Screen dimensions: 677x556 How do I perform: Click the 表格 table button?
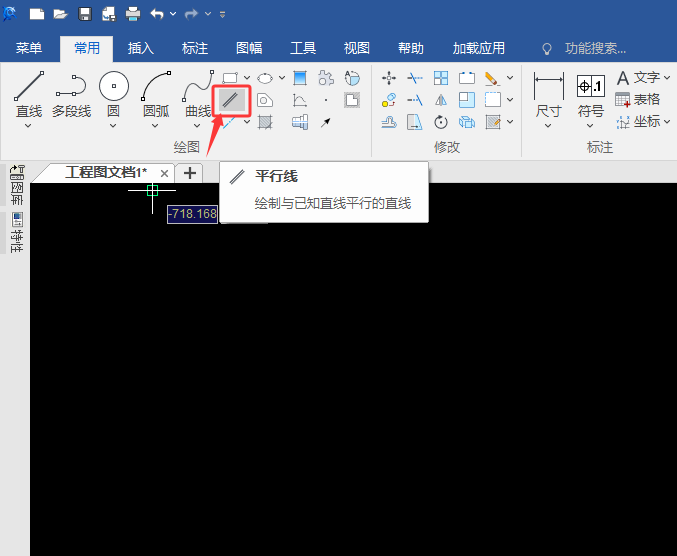(x=638, y=100)
